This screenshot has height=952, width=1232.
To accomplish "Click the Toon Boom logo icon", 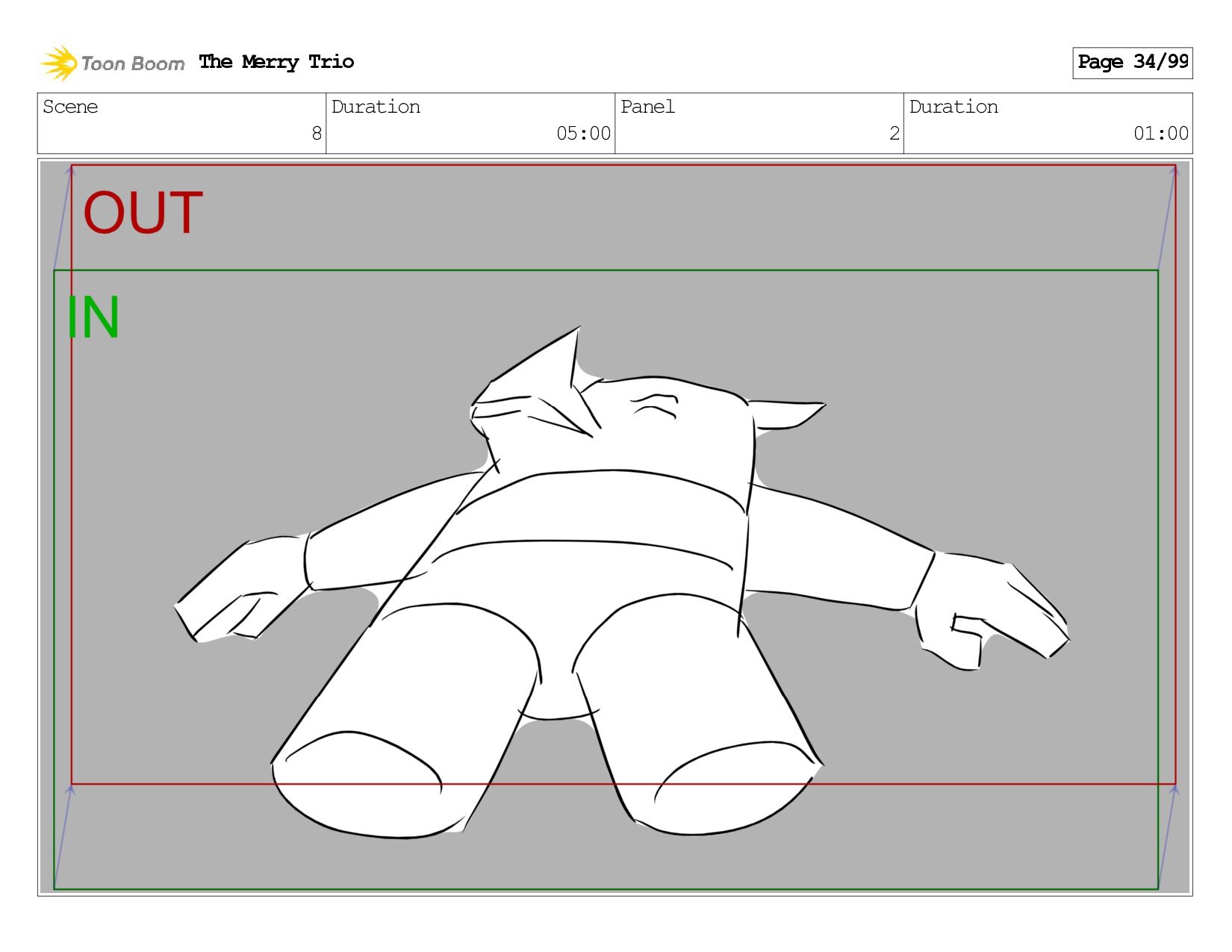I will tap(59, 63).
